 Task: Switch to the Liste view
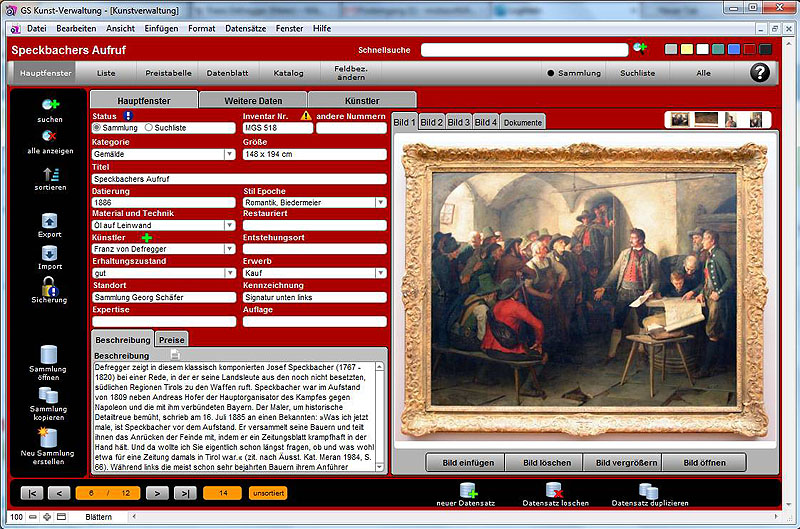point(106,73)
